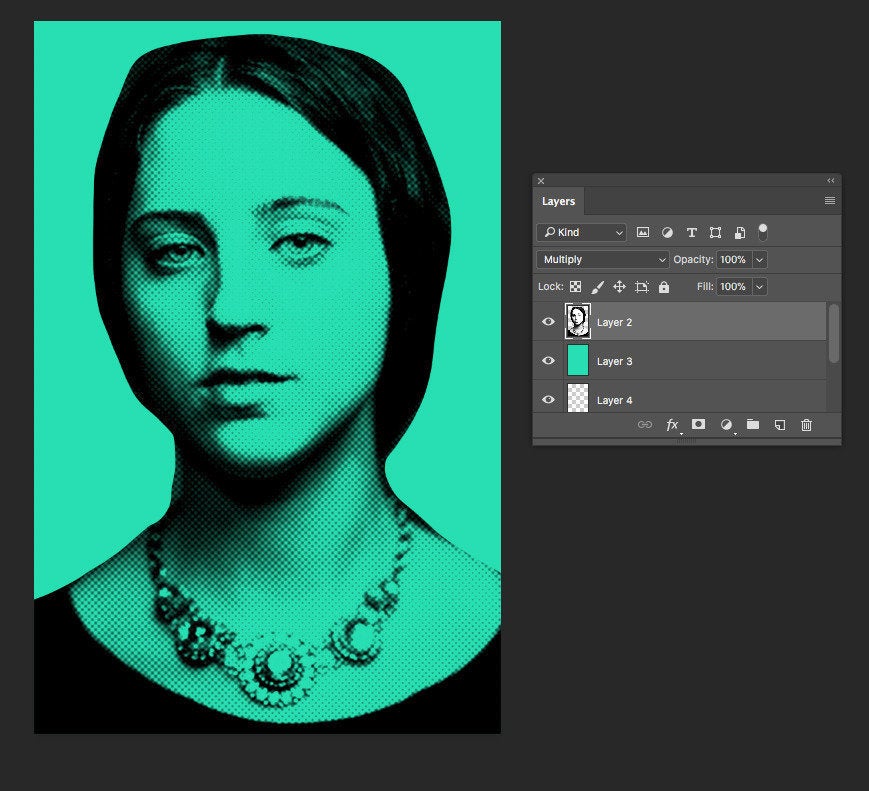The height and width of the screenshot is (791, 869).
Task: Click the Fill 100% field
Action: [x=734, y=287]
